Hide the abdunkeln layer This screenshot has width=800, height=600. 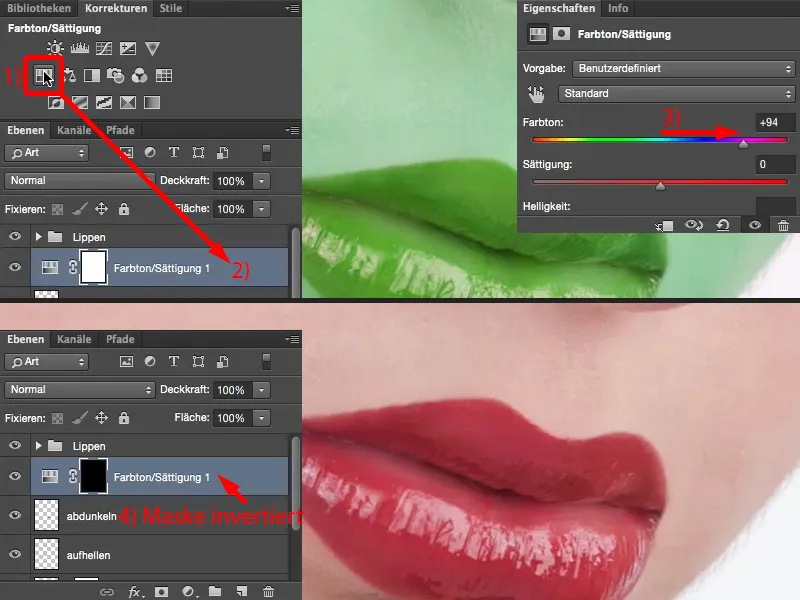click(15, 515)
